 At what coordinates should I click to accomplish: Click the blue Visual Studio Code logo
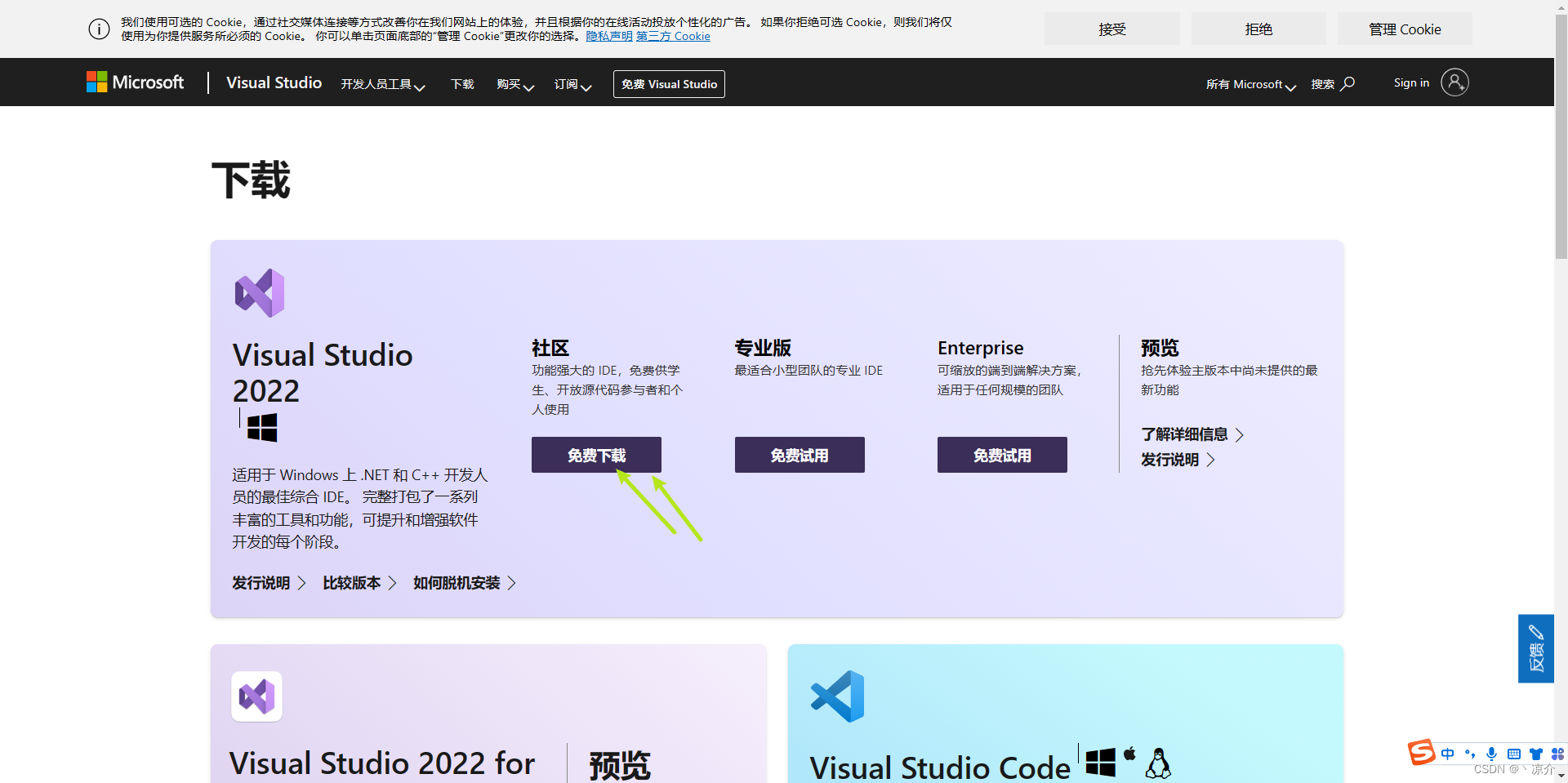837,696
